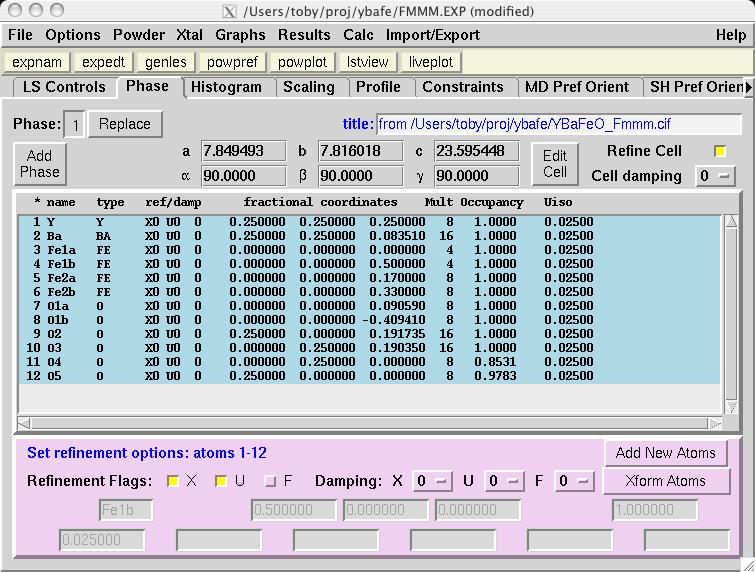Open the F damping dropdown
Viewport: 755px width, 572px height.
coord(574,481)
